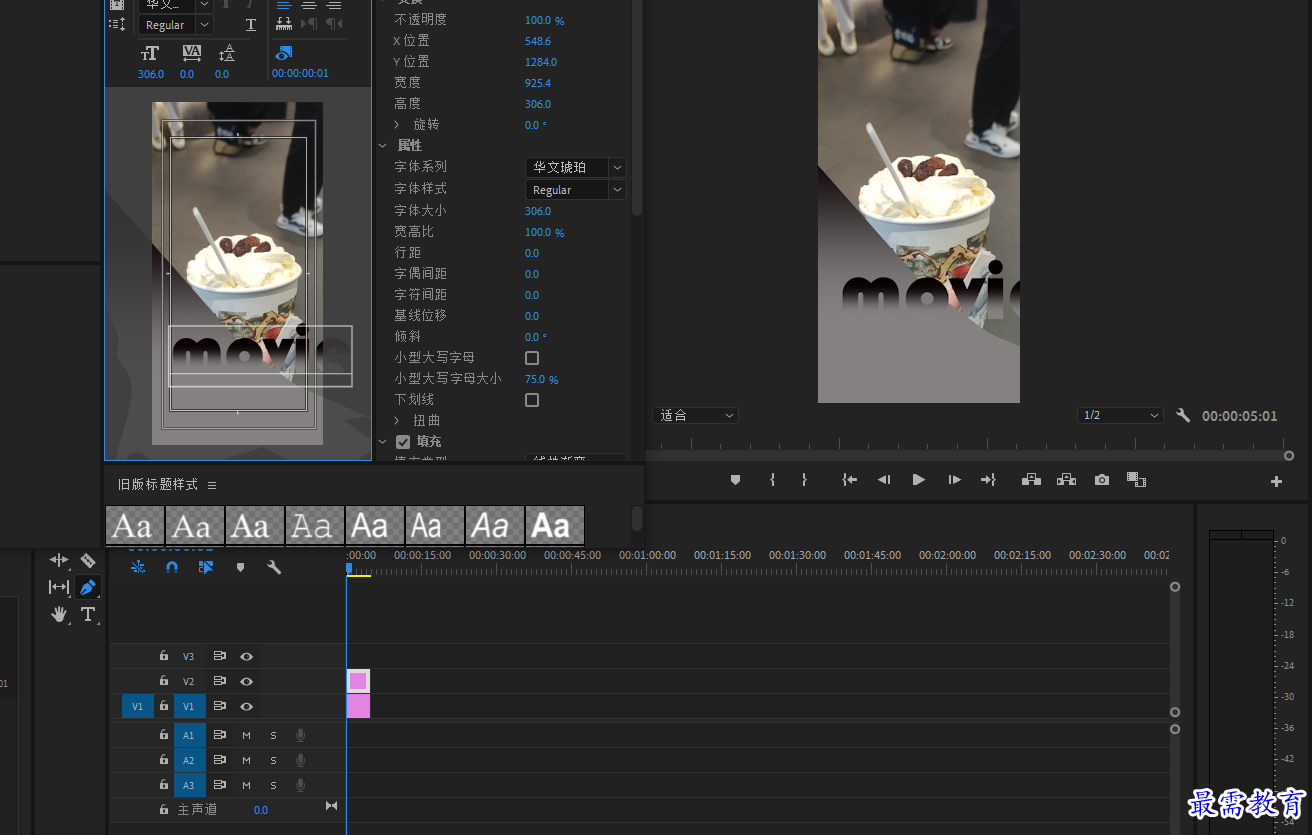Open timeline display settings wrench
The height and width of the screenshot is (835, 1312).
coord(274,567)
